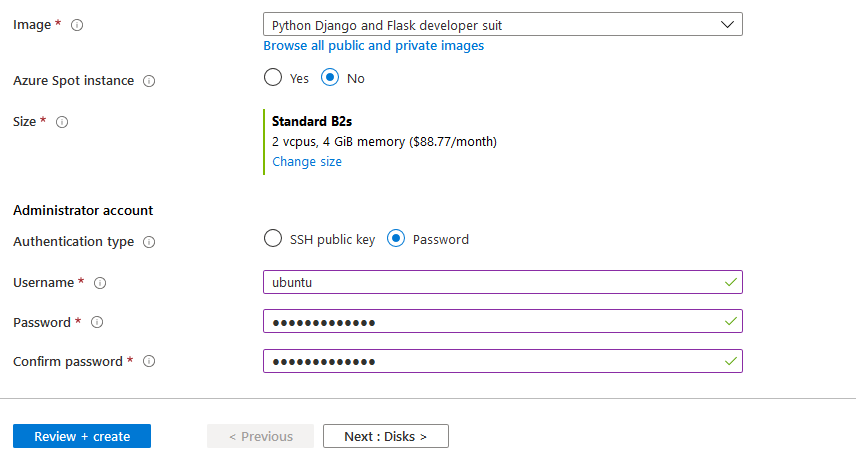856x462 pixels.
Task: Click the Username info icon
Action: [x=100, y=283]
